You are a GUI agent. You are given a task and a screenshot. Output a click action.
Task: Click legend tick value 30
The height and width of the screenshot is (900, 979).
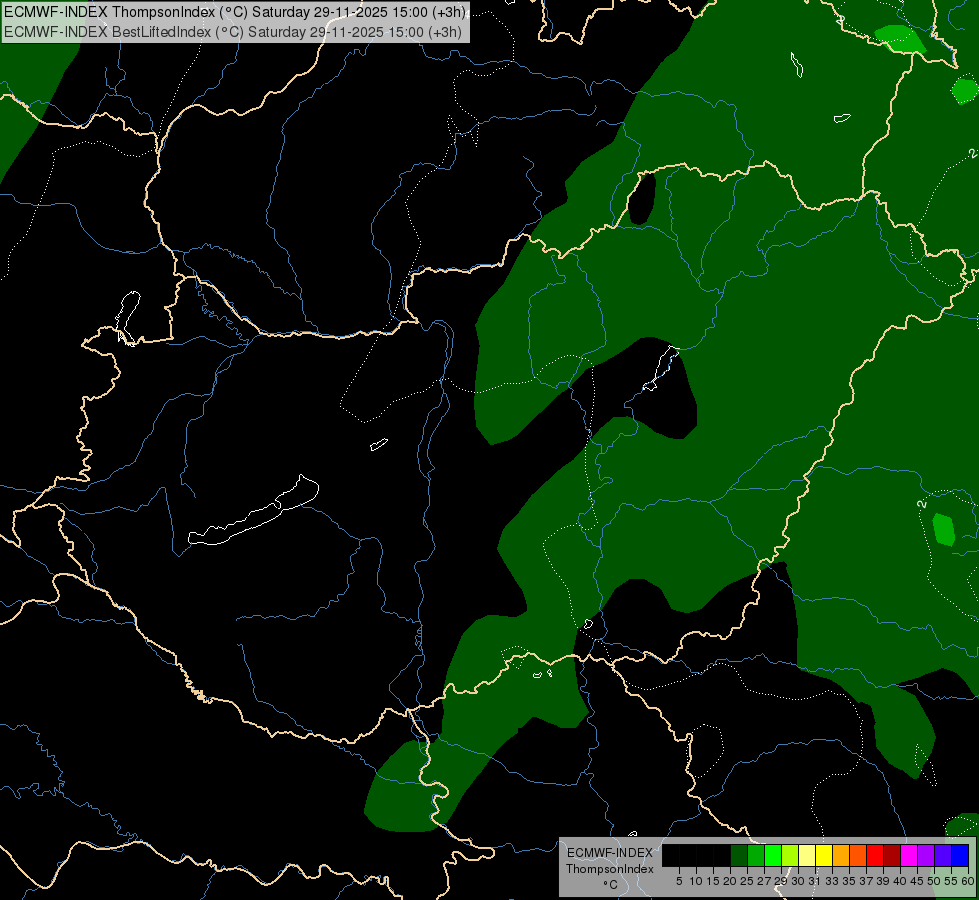(x=798, y=881)
